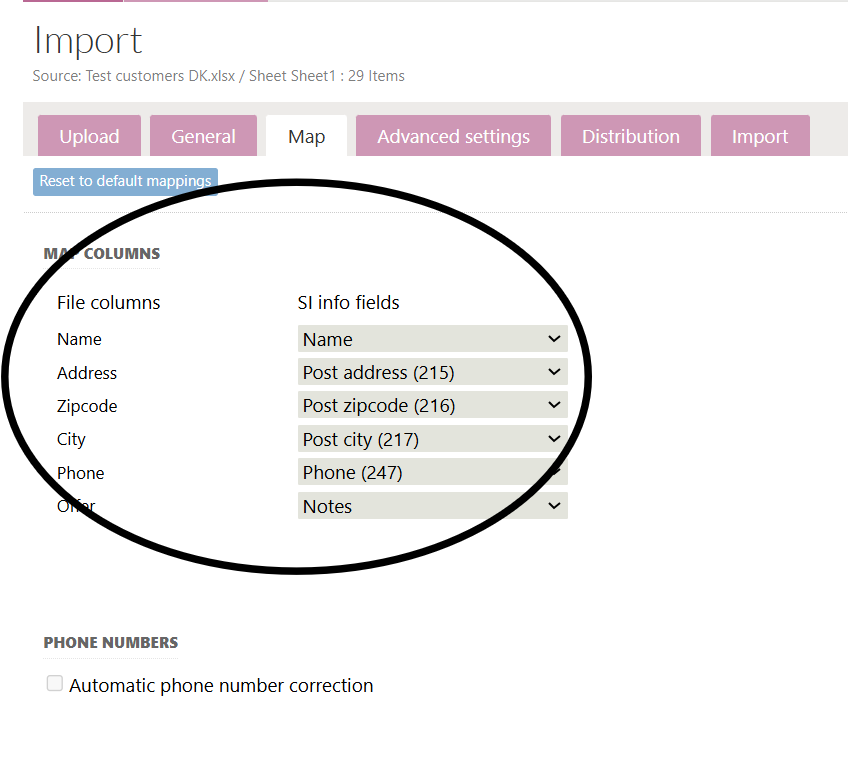
Task: Open the Post address (215) dropdown
Action: point(432,373)
